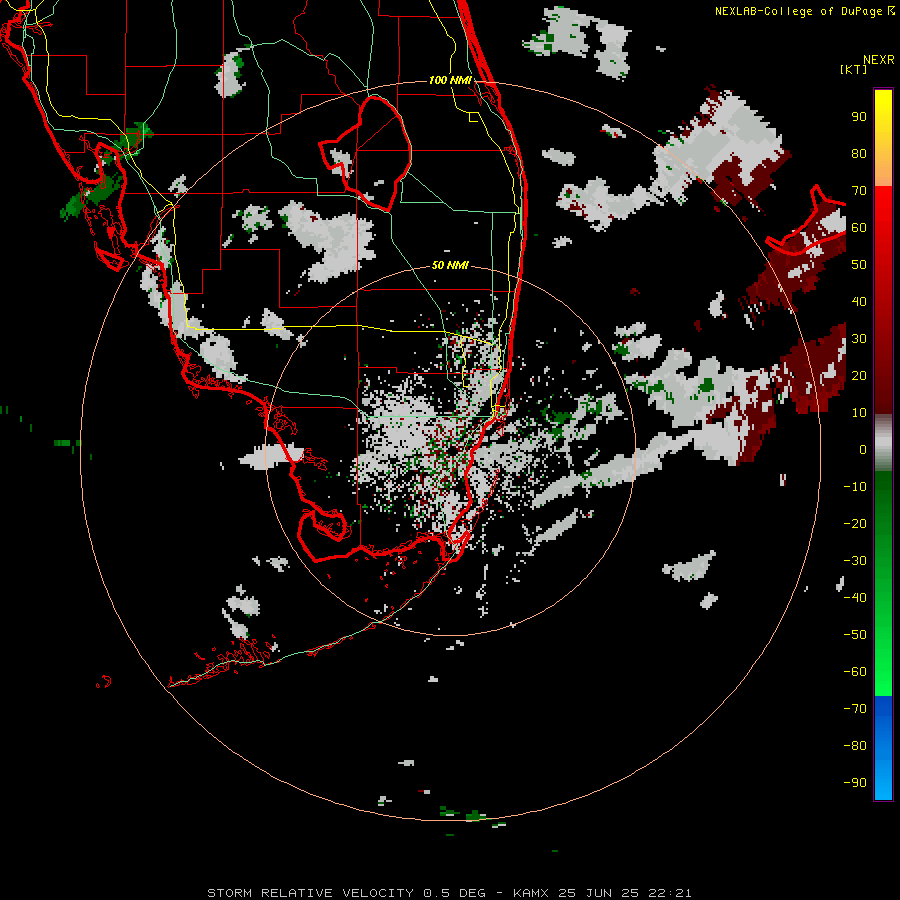Click the -40 scale value
Screen dimensions: 900x900
[855, 598]
